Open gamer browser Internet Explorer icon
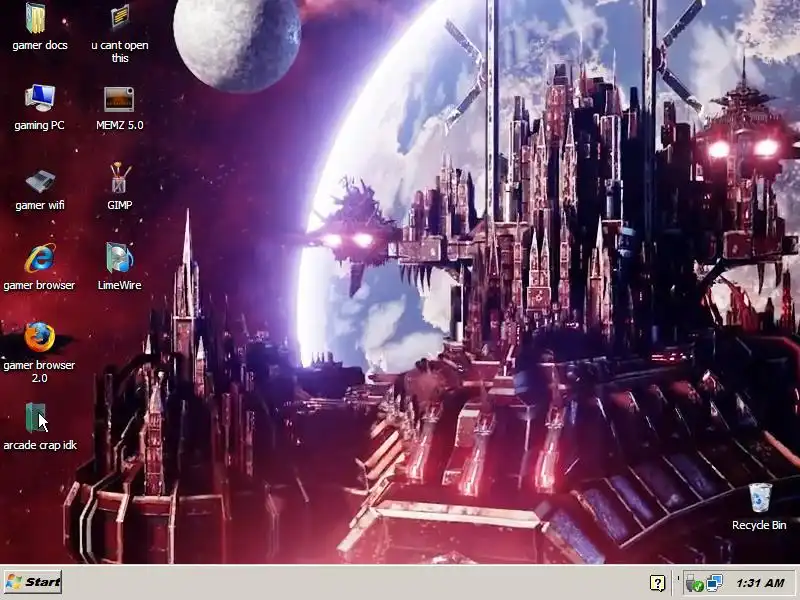This screenshot has width=800, height=600. [x=40, y=259]
